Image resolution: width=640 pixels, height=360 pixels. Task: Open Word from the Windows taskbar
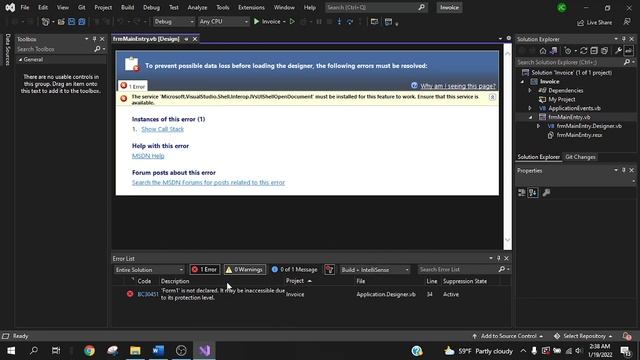click(158, 351)
